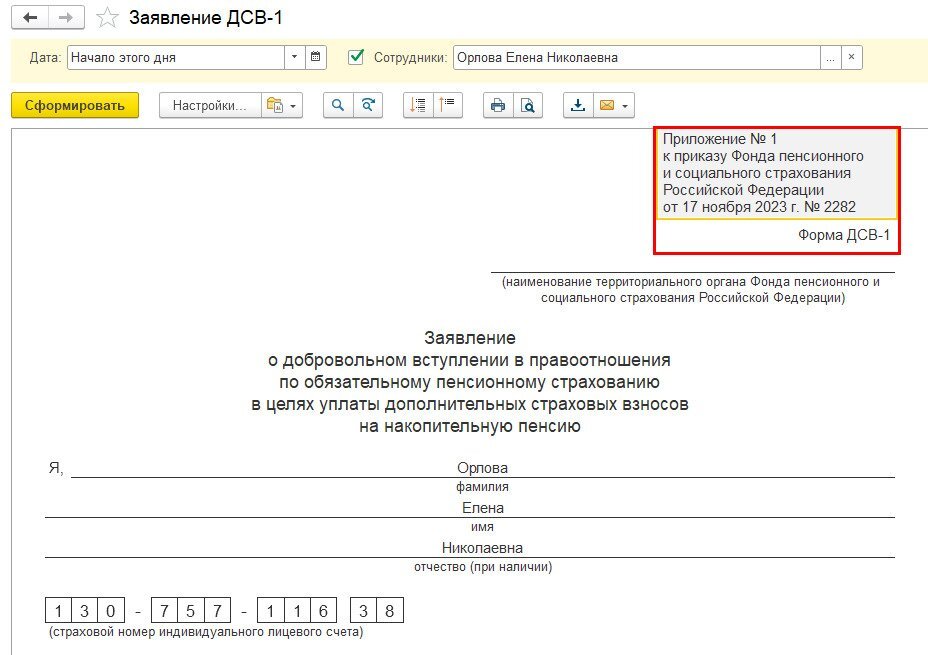Open search with the magnifier icon

click(337, 105)
